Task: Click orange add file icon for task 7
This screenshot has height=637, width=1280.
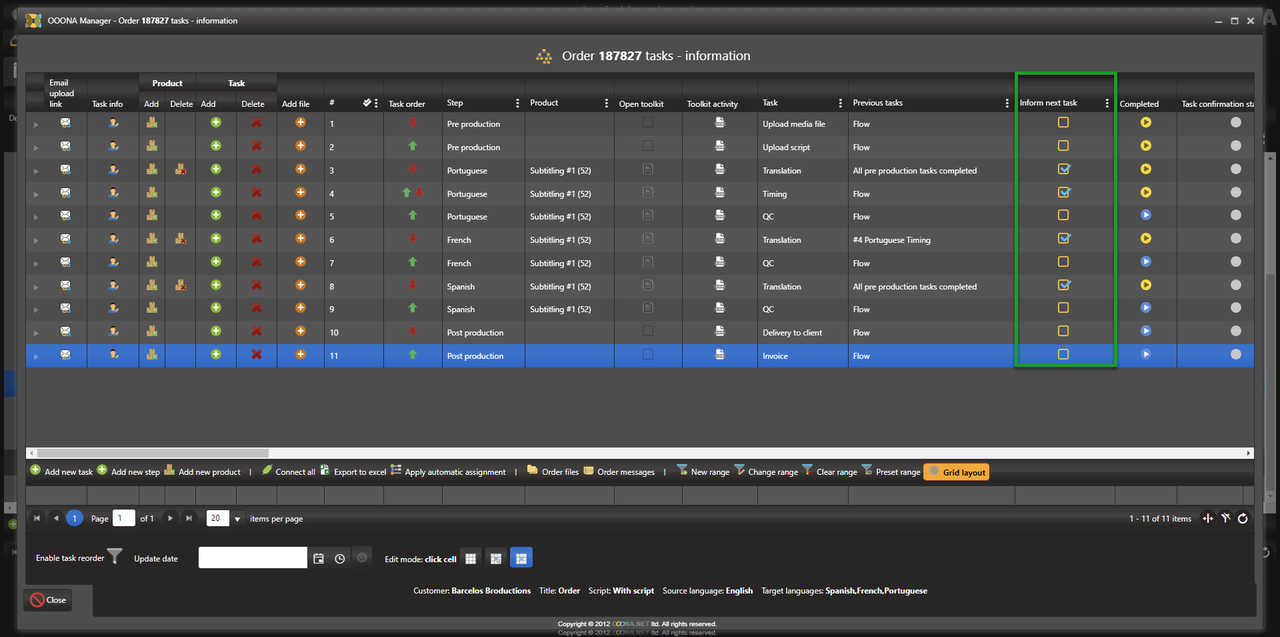Action: [300, 263]
